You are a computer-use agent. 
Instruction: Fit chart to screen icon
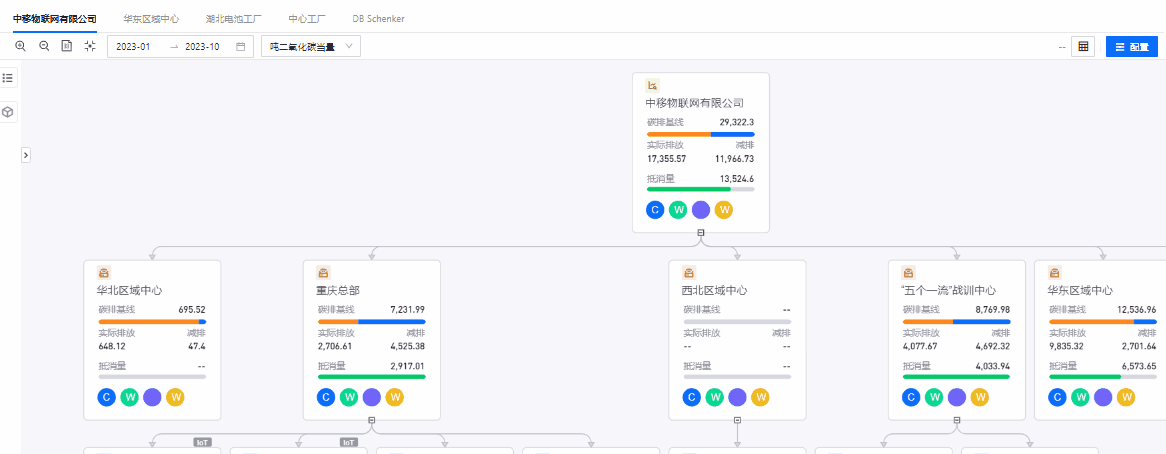[x=90, y=46]
